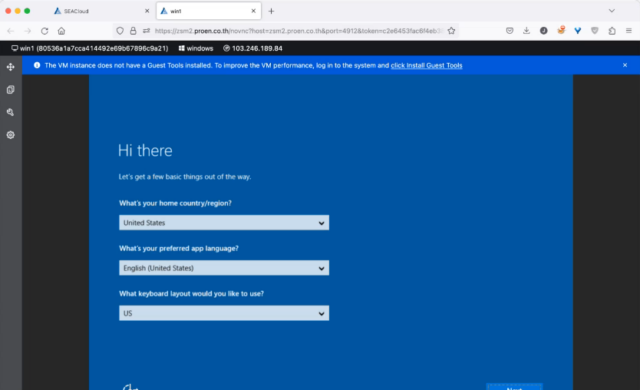Click the browser back arrow
Image resolution: width=640 pixels, height=390 pixels.
coord(11,31)
